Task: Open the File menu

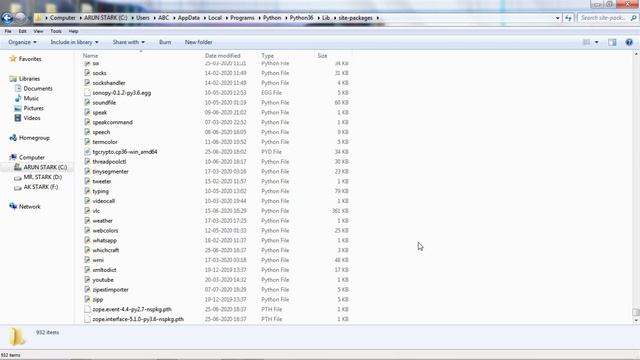Action: point(8,31)
